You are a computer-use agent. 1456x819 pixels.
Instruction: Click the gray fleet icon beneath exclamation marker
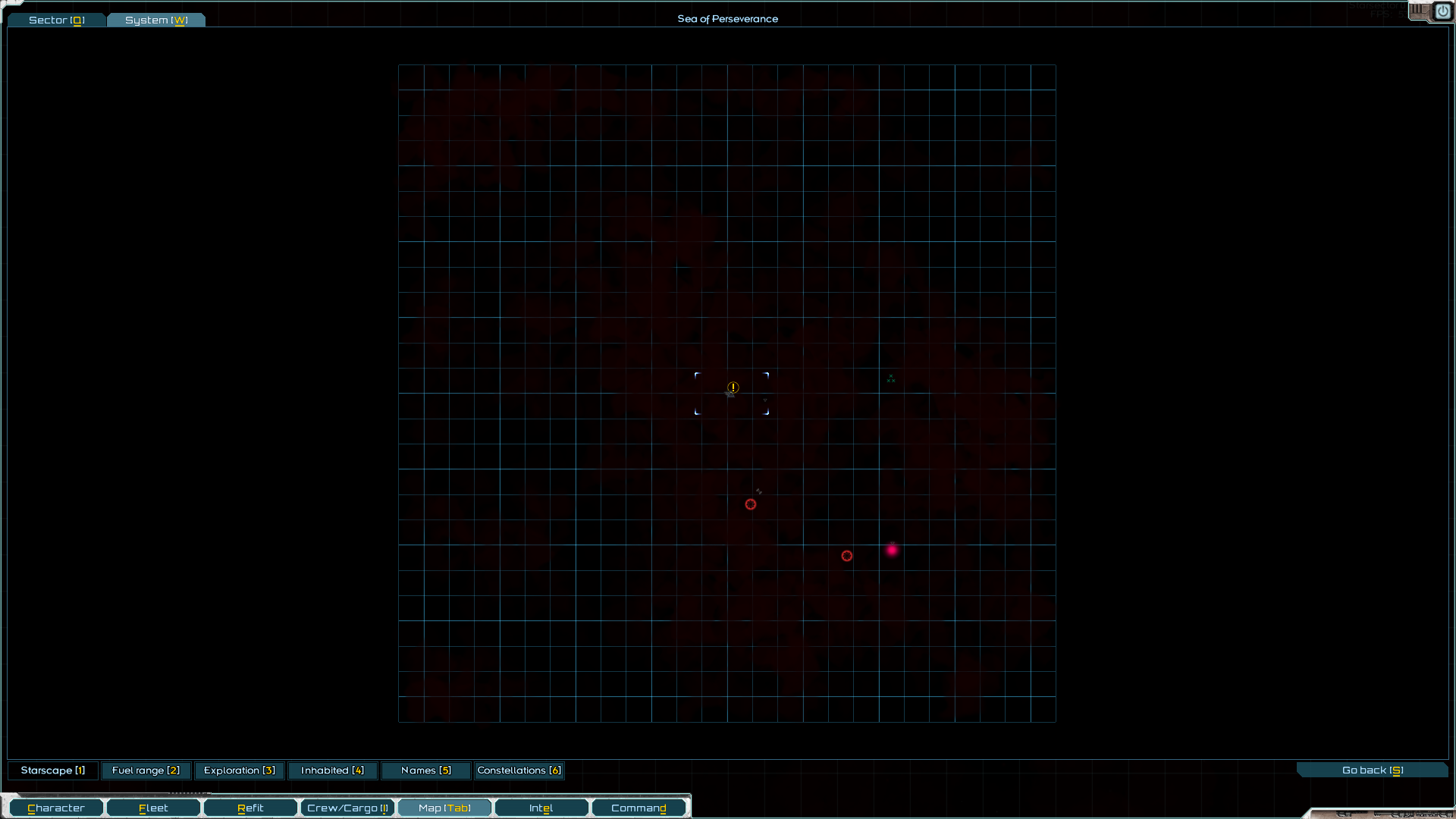[730, 395]
